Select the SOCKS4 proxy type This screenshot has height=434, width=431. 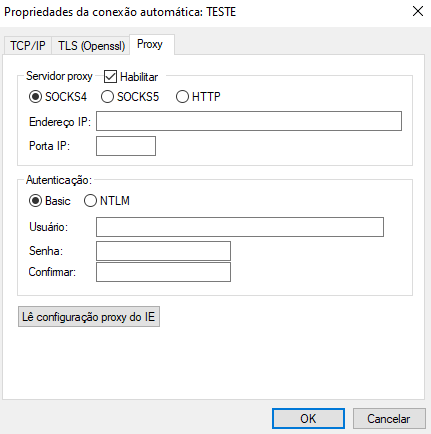(x=58, y=97)
